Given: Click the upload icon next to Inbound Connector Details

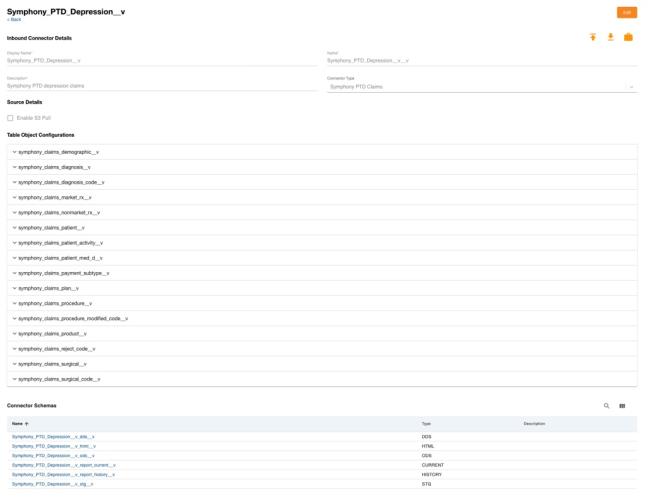Looking at the screenshot, I should coord(593,37).
